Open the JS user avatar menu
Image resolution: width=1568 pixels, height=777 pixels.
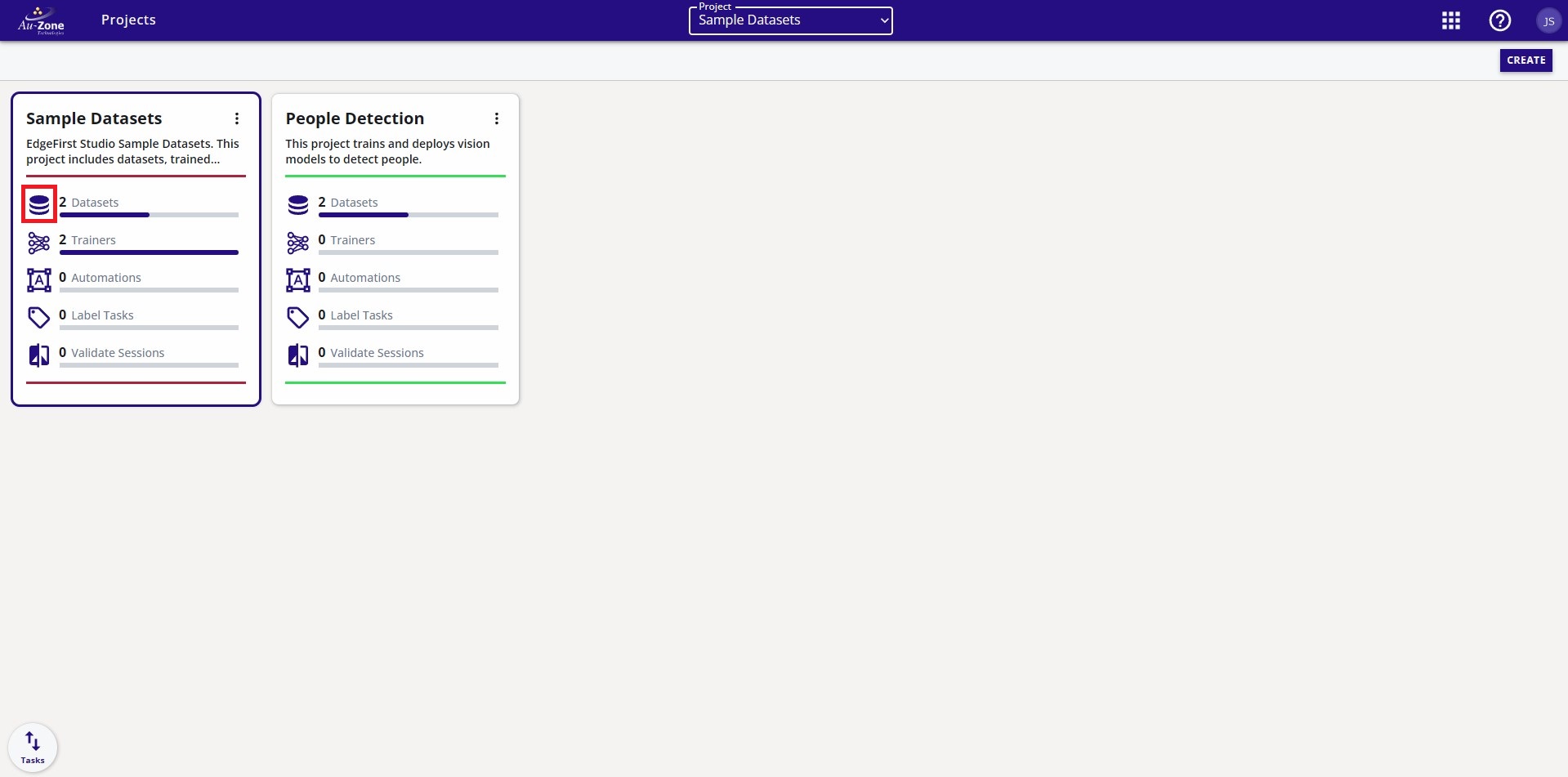[1548, 21]
